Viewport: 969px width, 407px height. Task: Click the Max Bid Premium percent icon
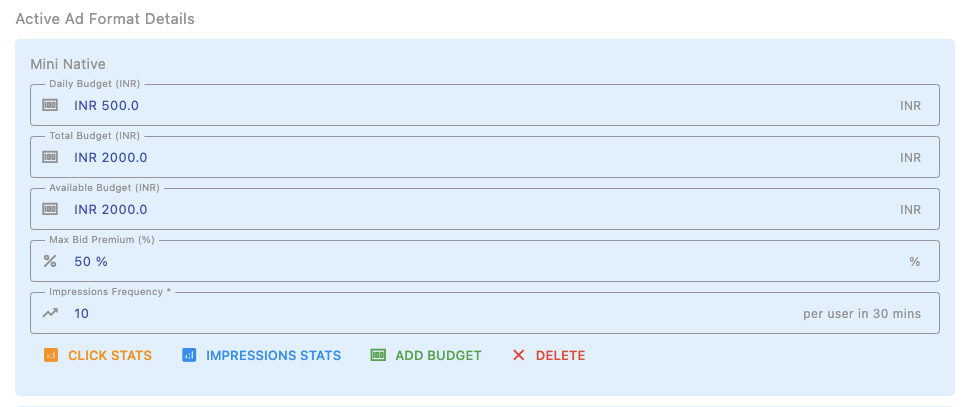click(x=49, y=261)
